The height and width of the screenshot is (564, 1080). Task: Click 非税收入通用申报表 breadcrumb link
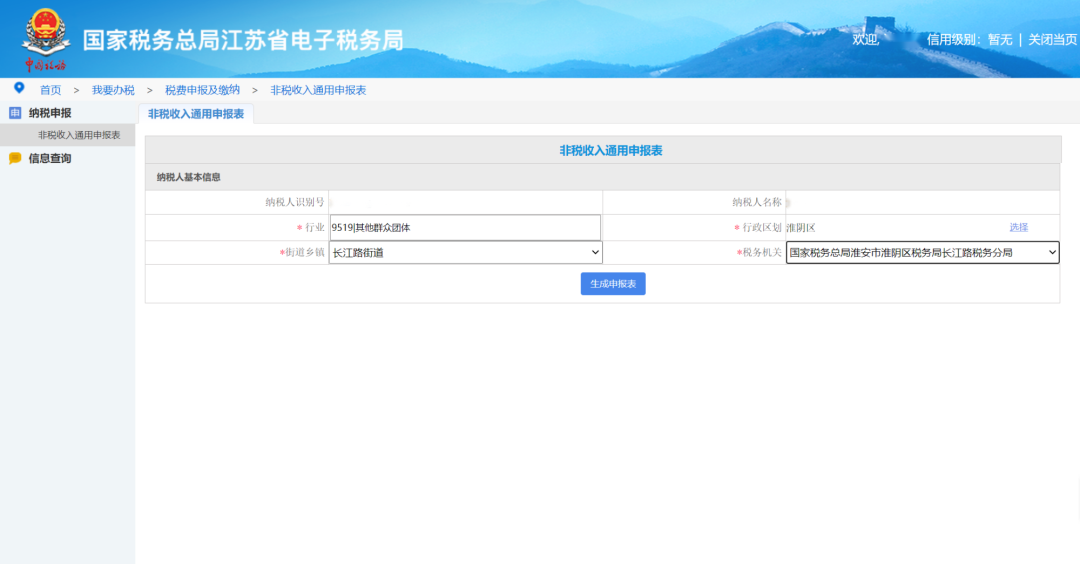click(x=318, y=90)
